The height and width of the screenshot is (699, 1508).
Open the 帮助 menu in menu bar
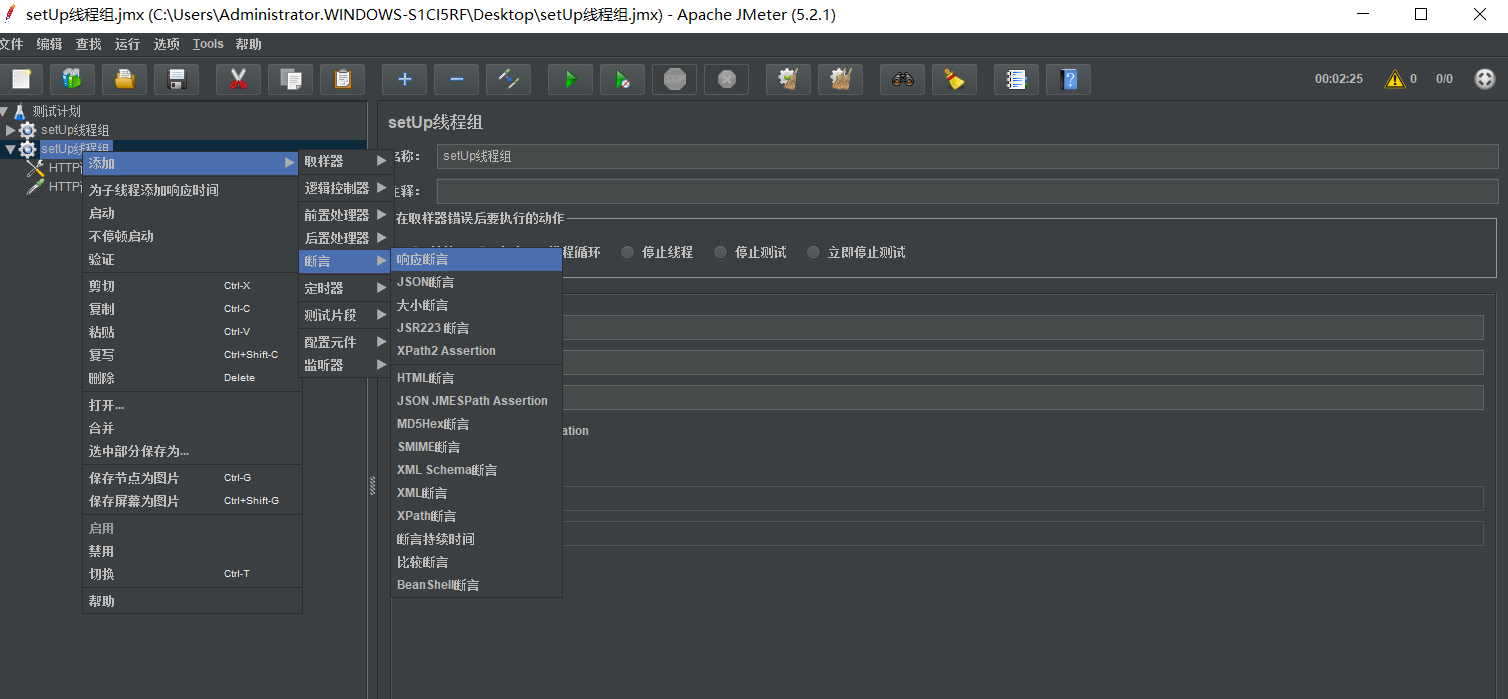click(x=249, y=44)
